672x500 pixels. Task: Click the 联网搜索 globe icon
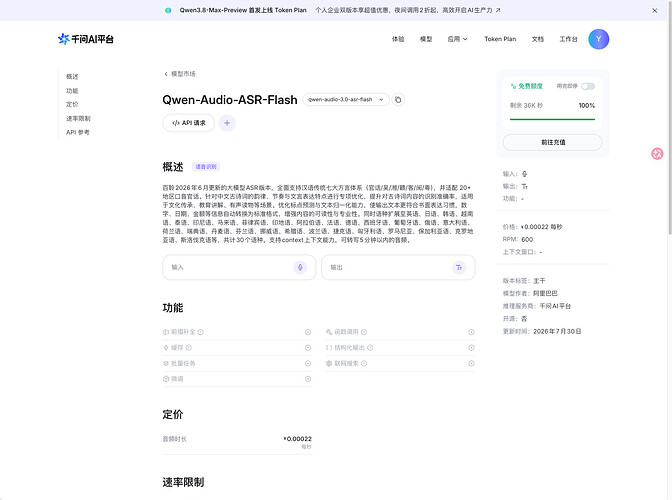(329, 363)
